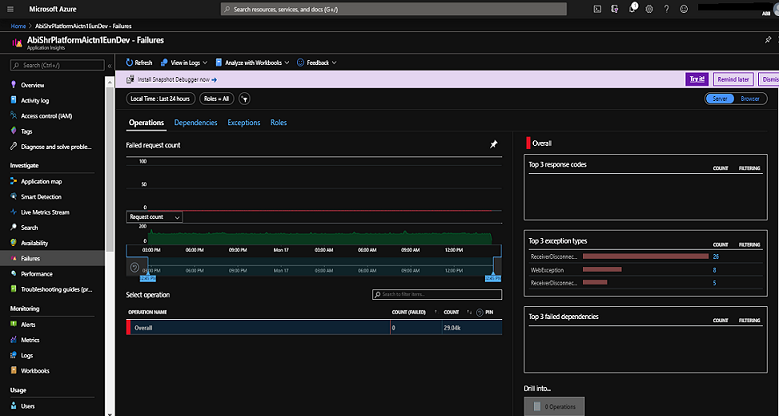Click the time brush reset button
The image size is (779, 416).
tap(134, 267)
